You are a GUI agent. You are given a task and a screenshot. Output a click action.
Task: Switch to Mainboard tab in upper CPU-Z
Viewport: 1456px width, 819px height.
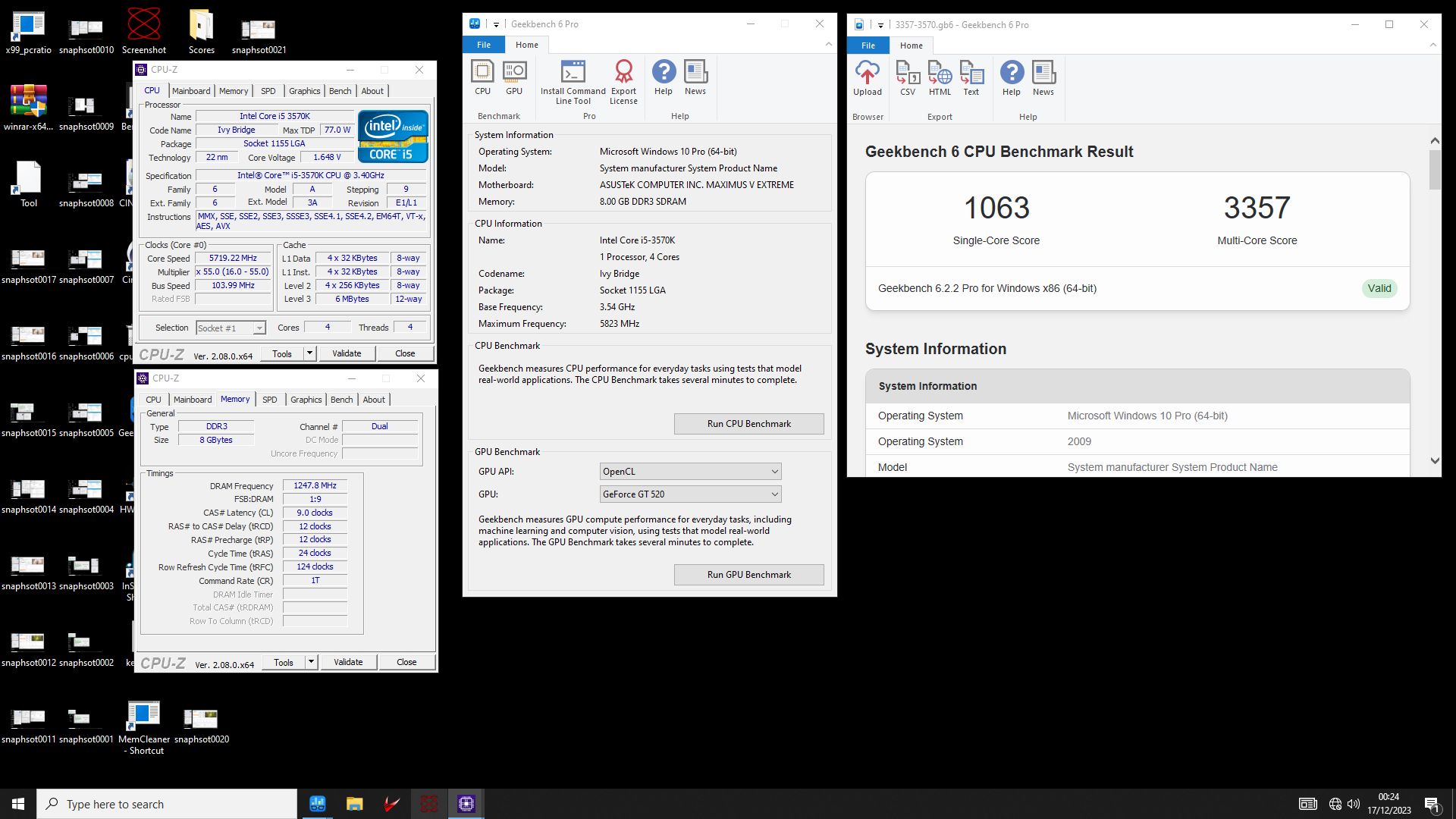coord(191,91)
